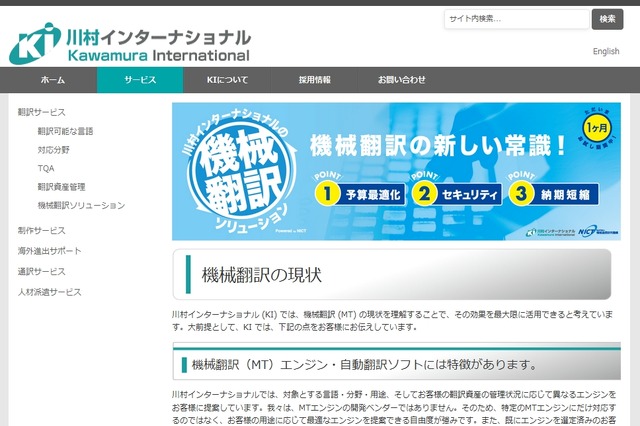Open the サービス menu item
Viewport: 640px width, 426px height.
coord(140,80)
